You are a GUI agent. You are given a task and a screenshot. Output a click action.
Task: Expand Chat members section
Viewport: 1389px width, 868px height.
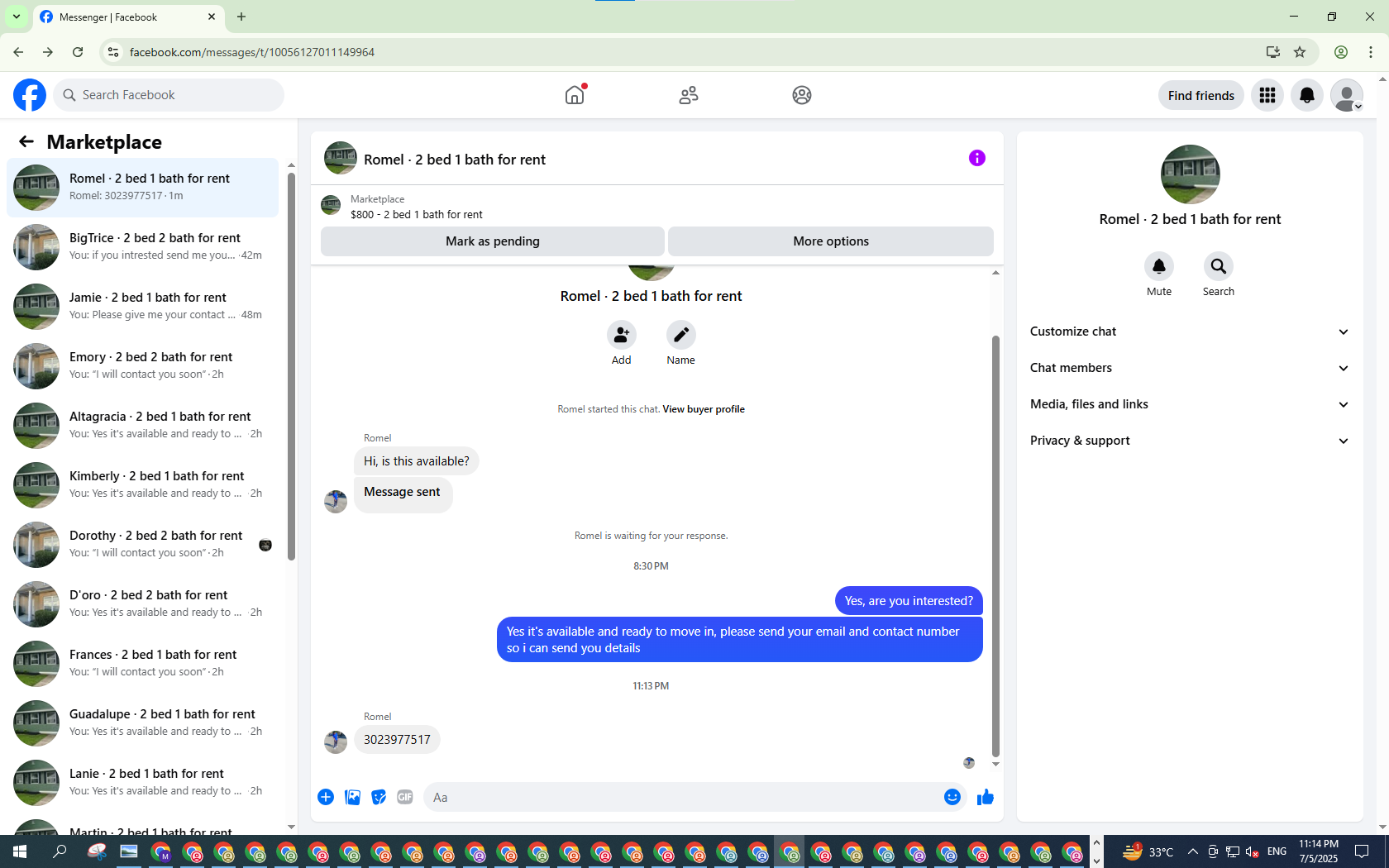[x=1190, y=368]
